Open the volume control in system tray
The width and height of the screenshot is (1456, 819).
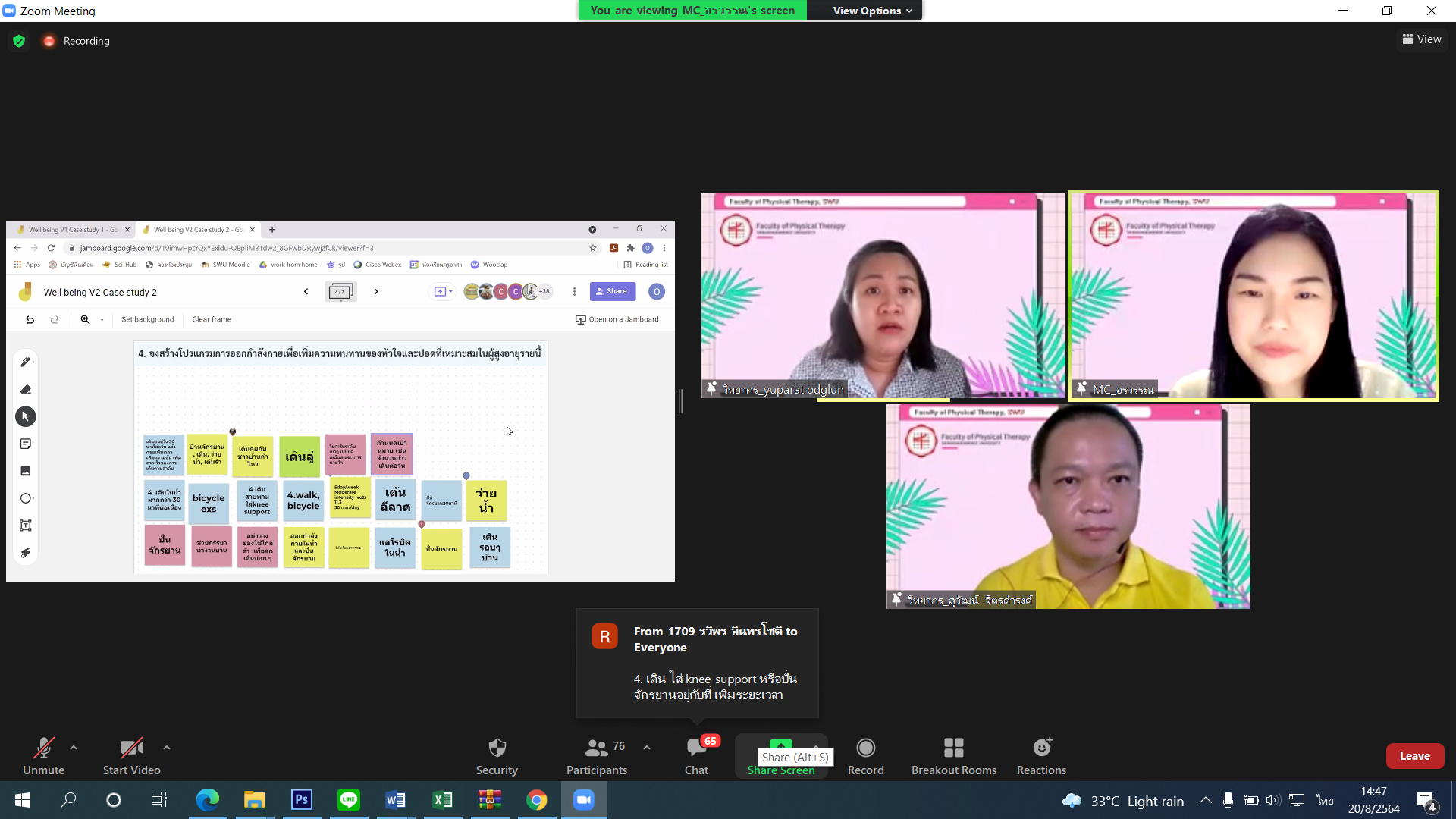point(1272,800)
